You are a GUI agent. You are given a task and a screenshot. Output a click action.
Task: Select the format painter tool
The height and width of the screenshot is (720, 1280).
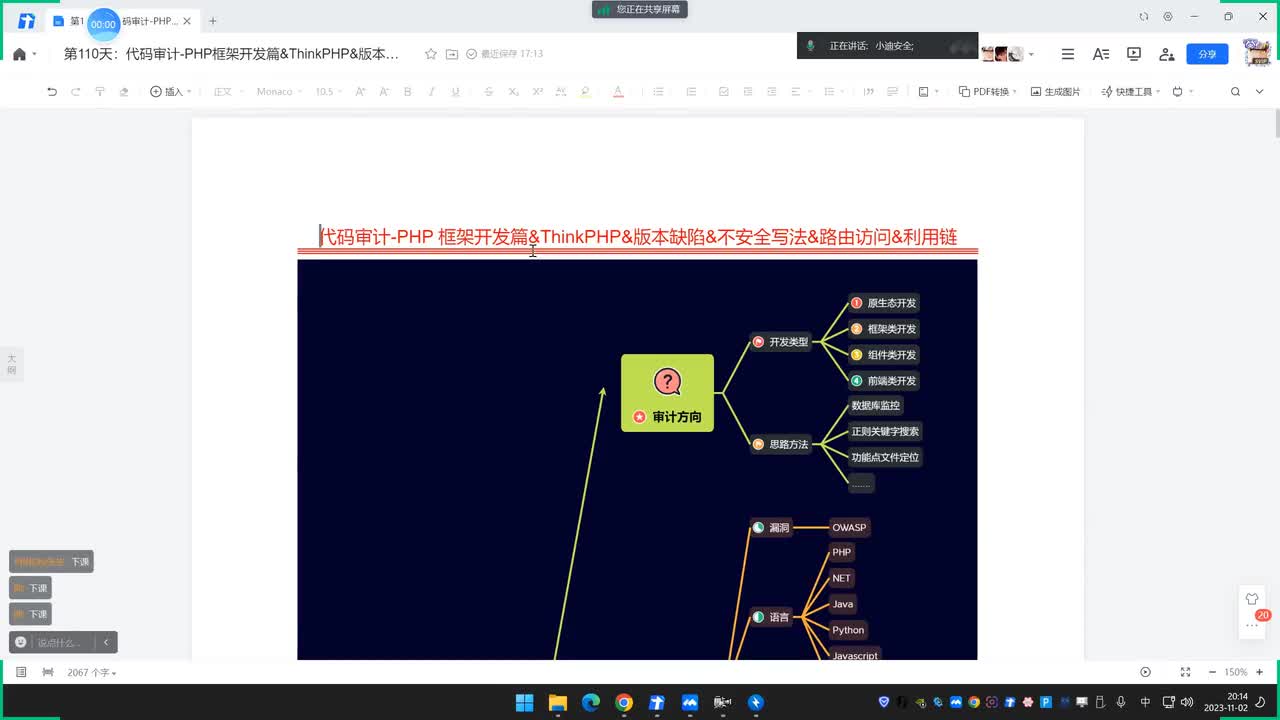pyautogui.click(x=99, y=91)
